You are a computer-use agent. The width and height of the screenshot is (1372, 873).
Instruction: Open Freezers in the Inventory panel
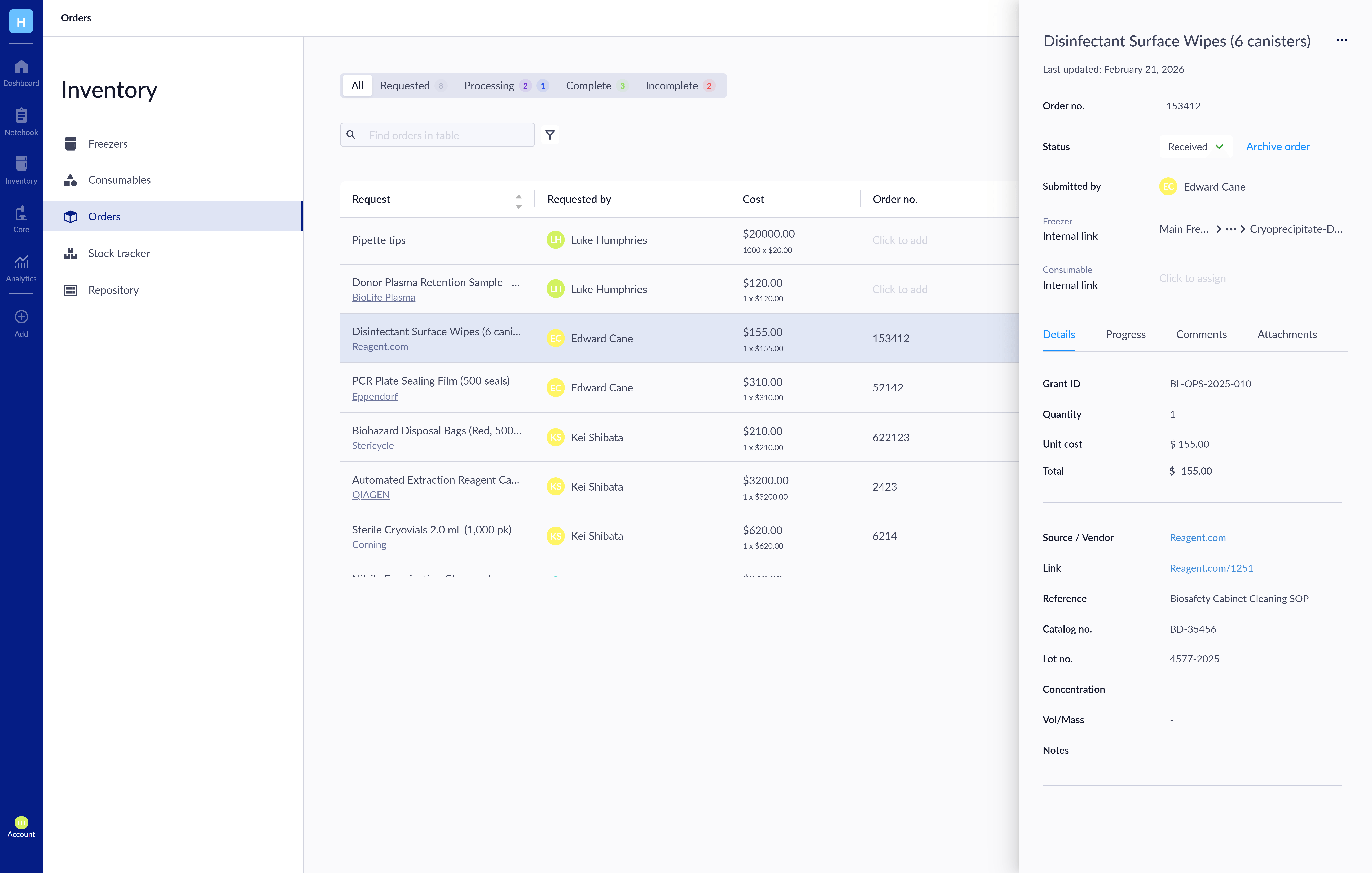[108, 144]
